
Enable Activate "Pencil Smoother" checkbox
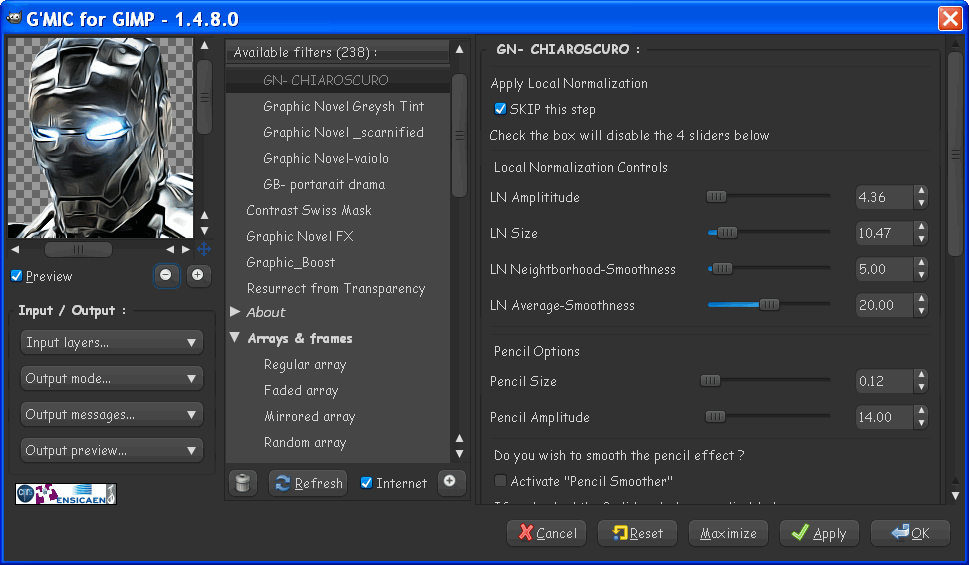[501, 480]
